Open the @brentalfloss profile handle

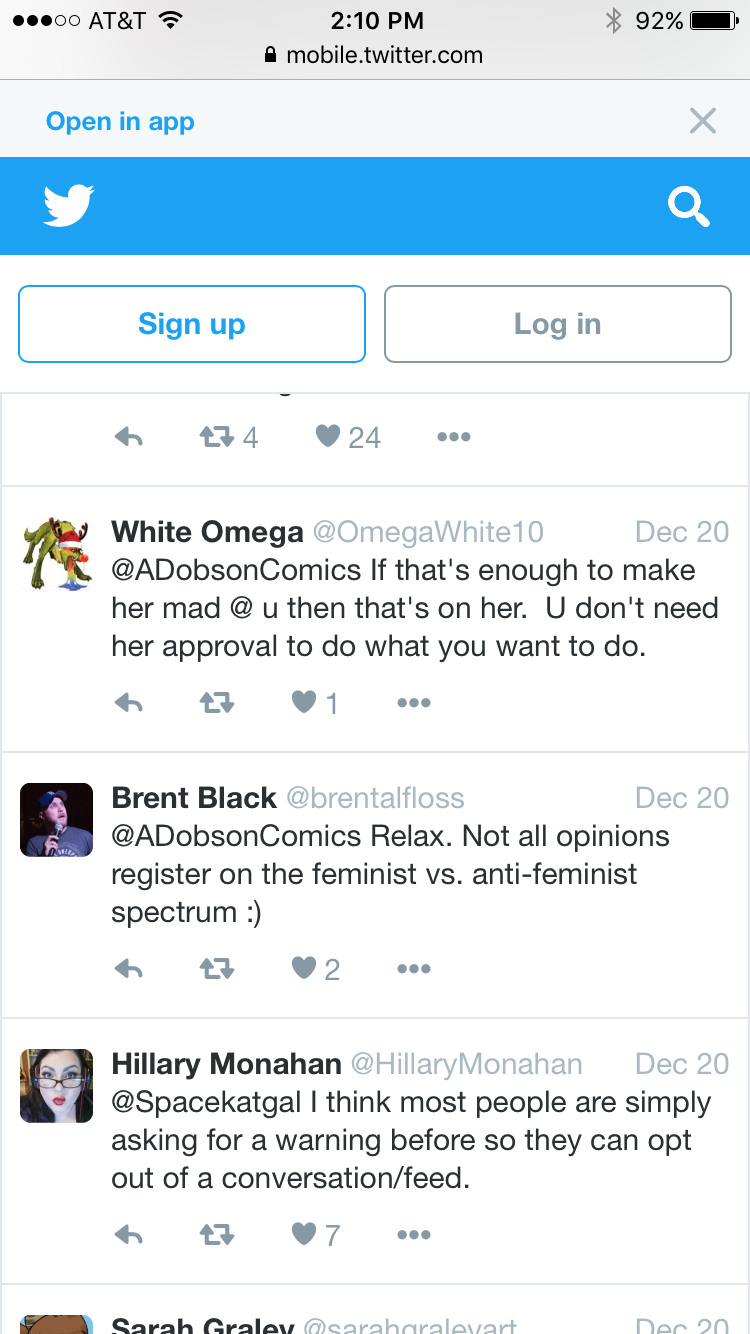point(376,798)
